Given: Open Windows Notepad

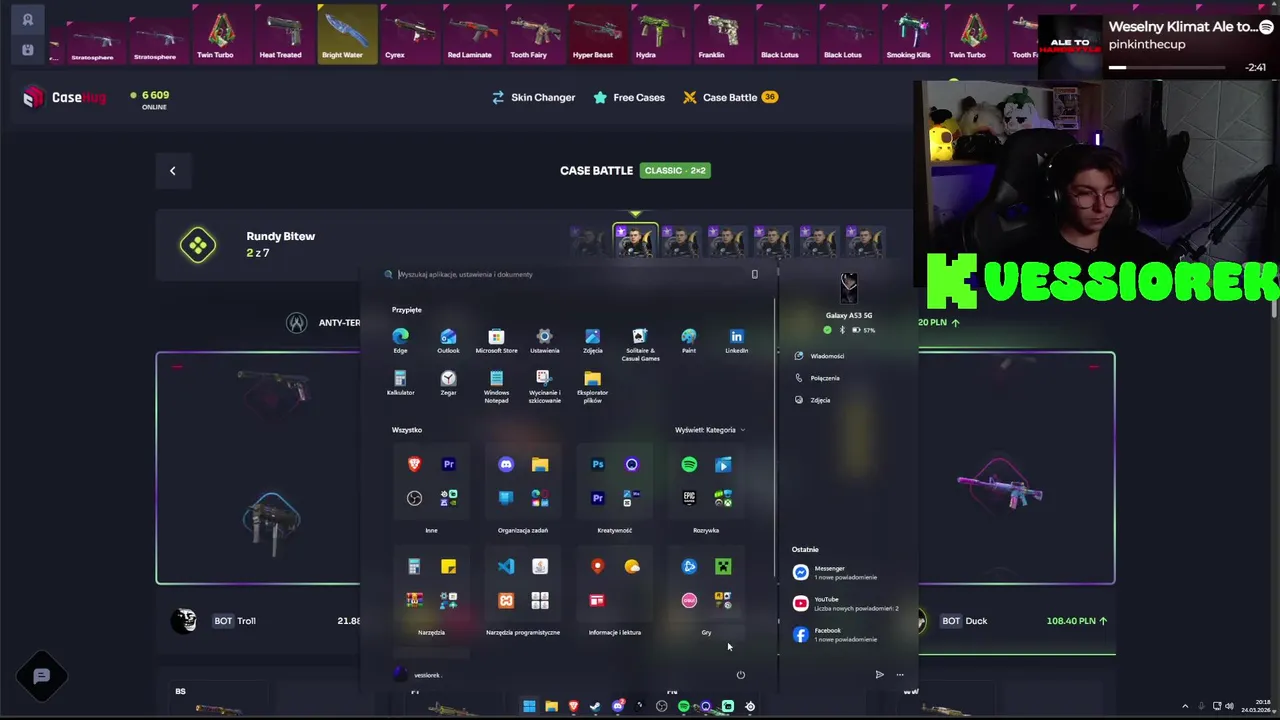Looking at the screenshot, I should click(x=496, y=385).
